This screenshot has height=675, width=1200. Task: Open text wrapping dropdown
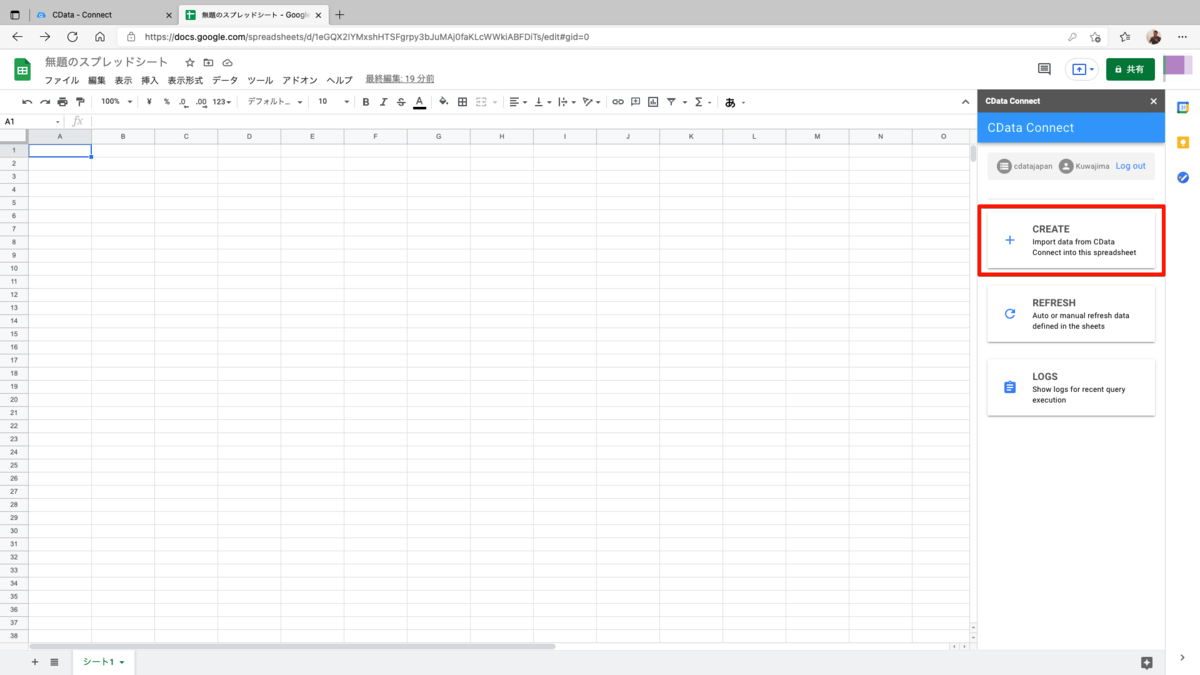[x=567, y=102]
